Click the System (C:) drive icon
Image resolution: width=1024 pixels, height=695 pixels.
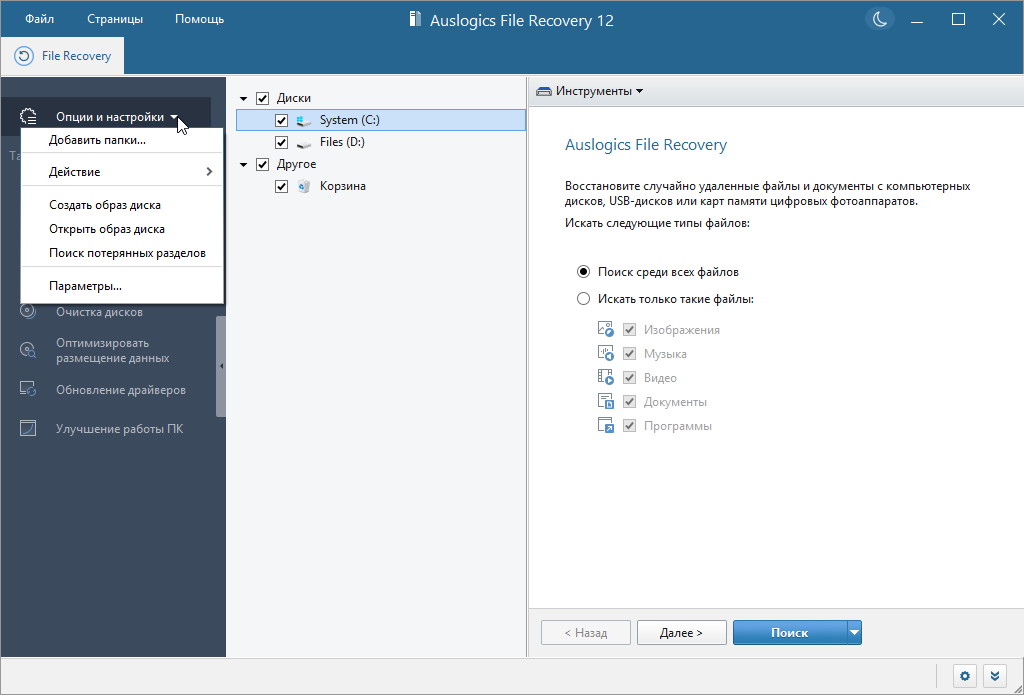click(304, 121)
